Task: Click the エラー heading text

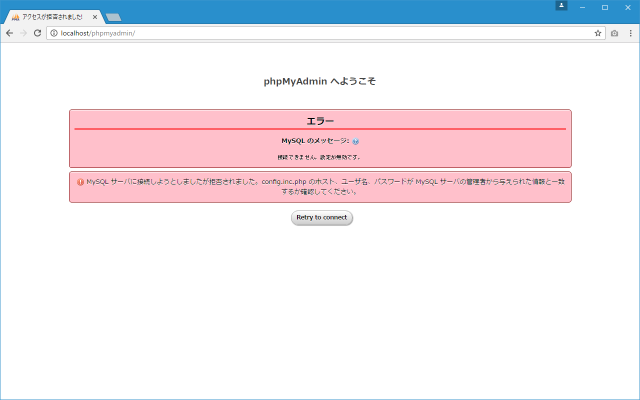Action: (x=320, y=121)
